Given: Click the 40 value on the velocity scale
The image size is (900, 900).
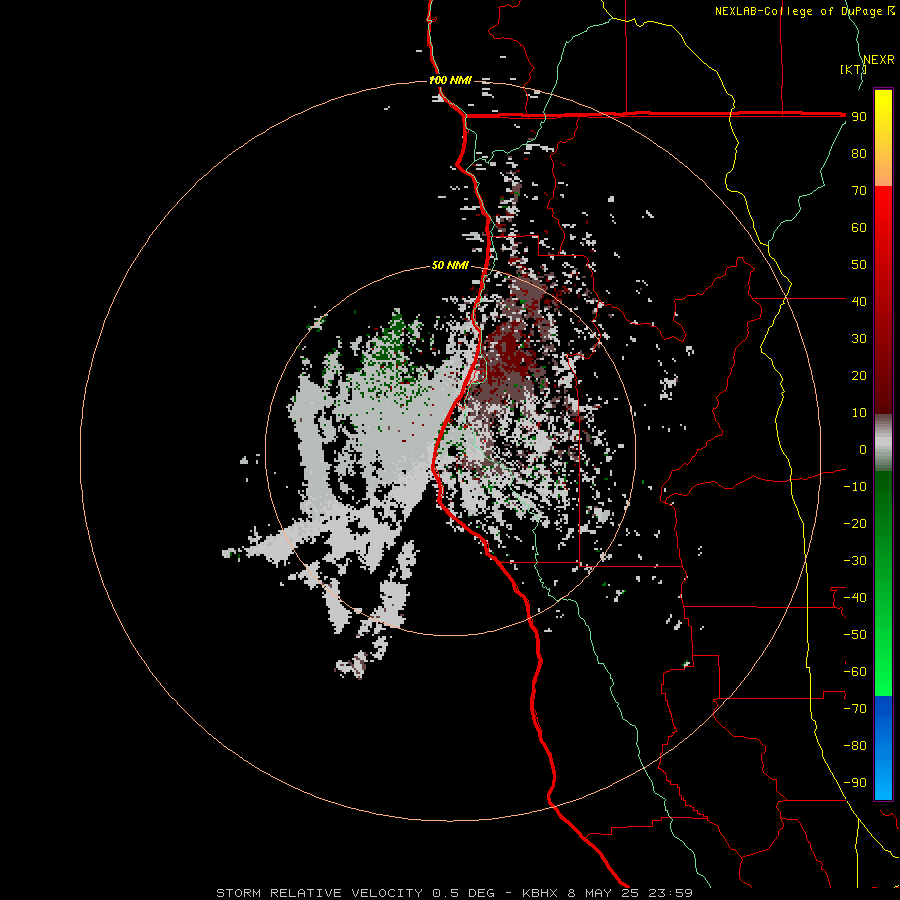Looking at the screenshot, I should pyautogui.click(x=859, y=301).
